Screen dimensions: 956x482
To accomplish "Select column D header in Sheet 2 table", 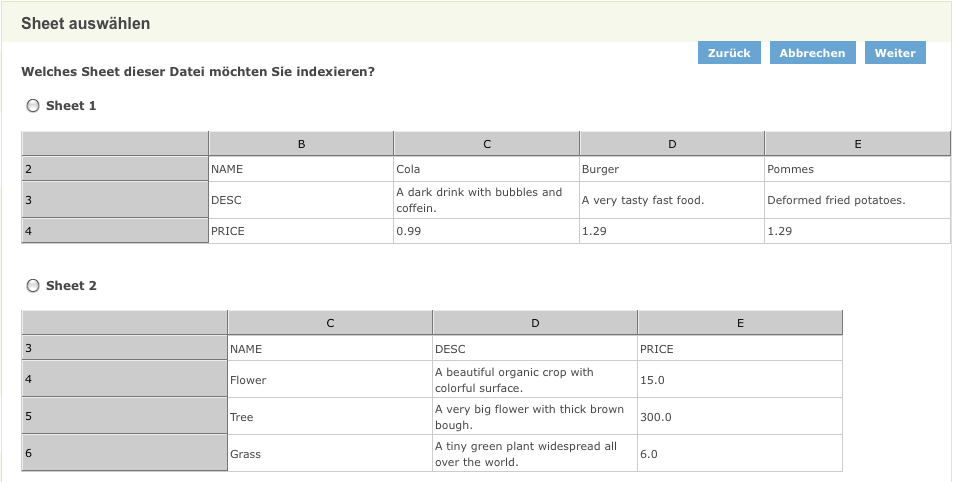I will 535,323.
